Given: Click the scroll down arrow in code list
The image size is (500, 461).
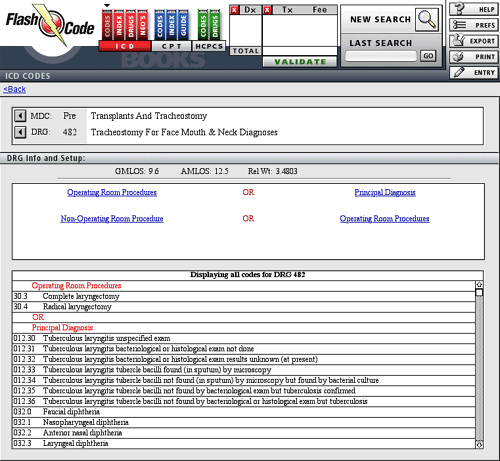Looking at the screenshot, I should point(479,444).
